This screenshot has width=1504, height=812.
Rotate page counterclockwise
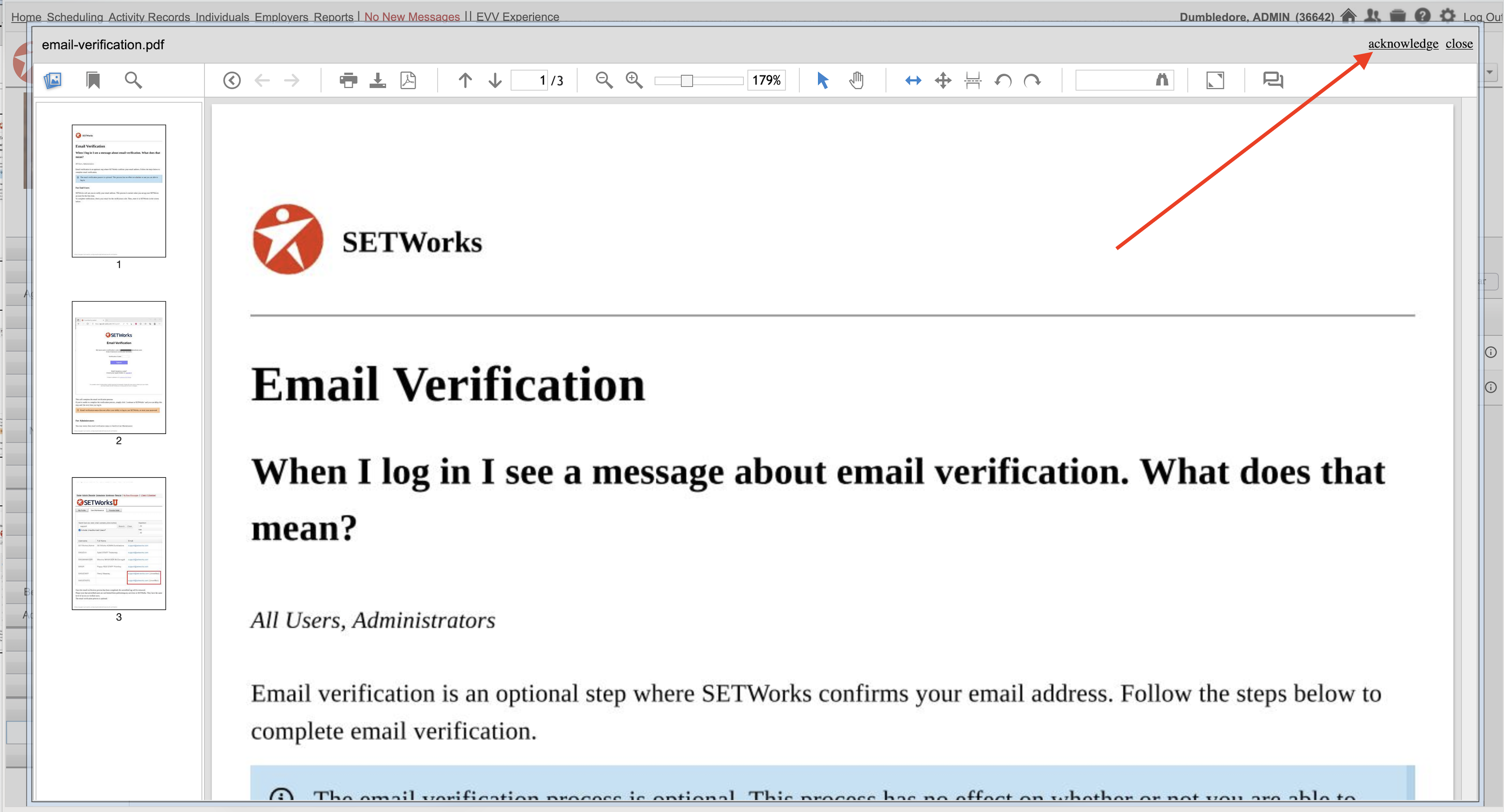tap(1003, 80)
